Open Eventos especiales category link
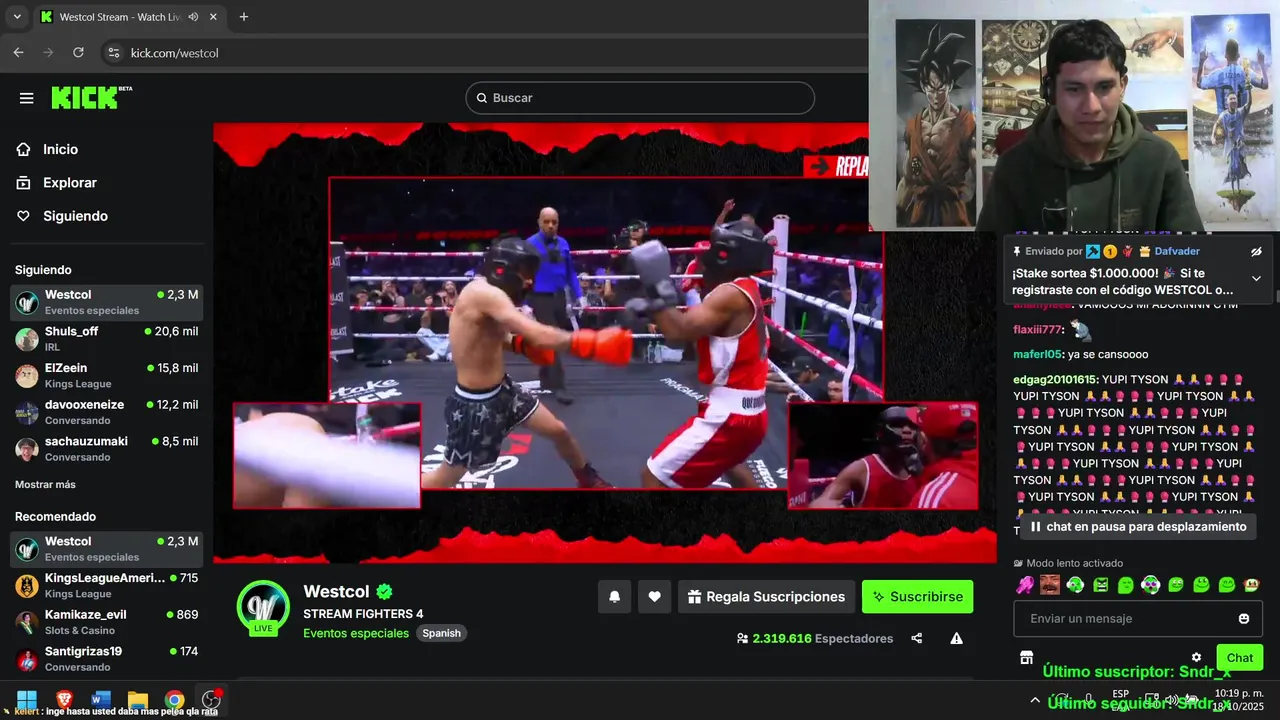Screen dimensions: 1280x720 356,633
